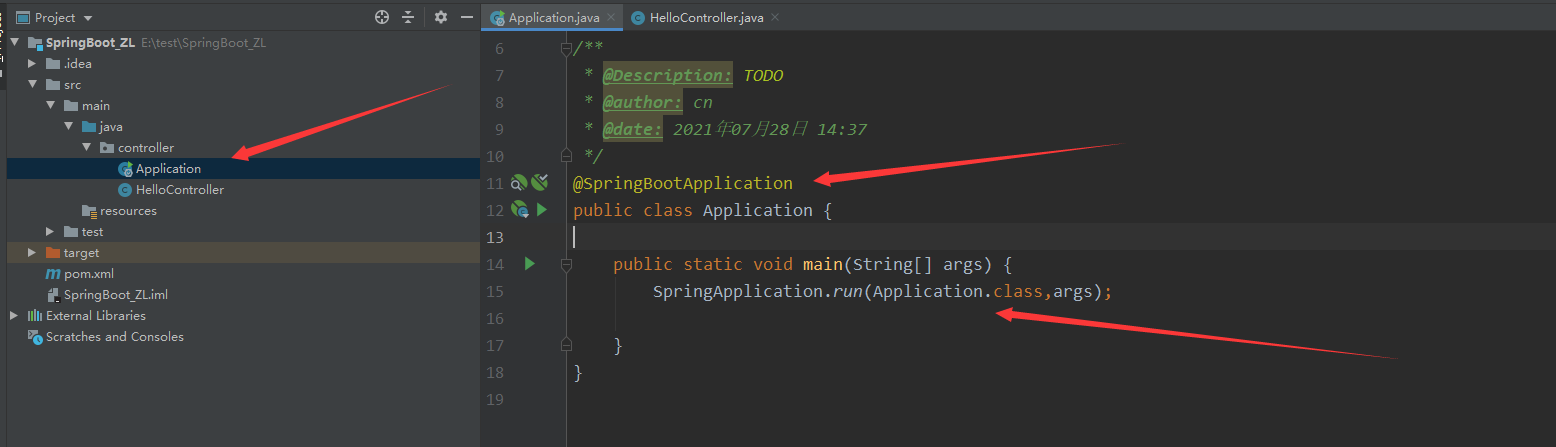Click the fold end marker on line 10
1556x447 pixels.
pos(566,157)
